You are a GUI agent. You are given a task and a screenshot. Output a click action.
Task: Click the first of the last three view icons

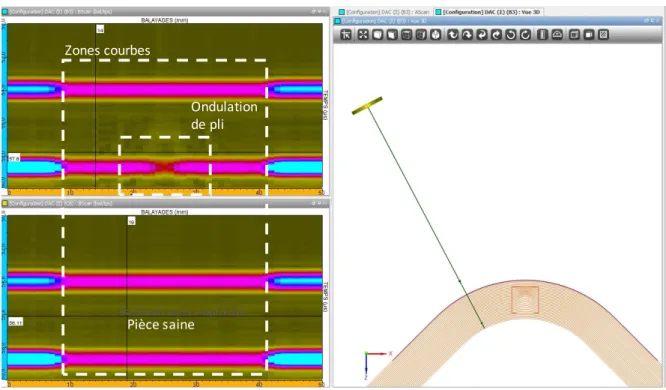(574, 35)
